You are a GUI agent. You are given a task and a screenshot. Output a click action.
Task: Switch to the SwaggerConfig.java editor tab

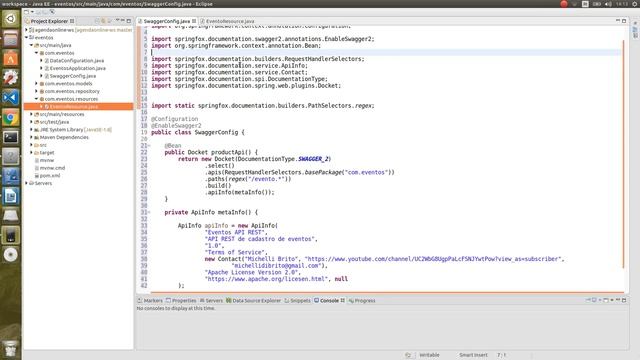(167, 21)
